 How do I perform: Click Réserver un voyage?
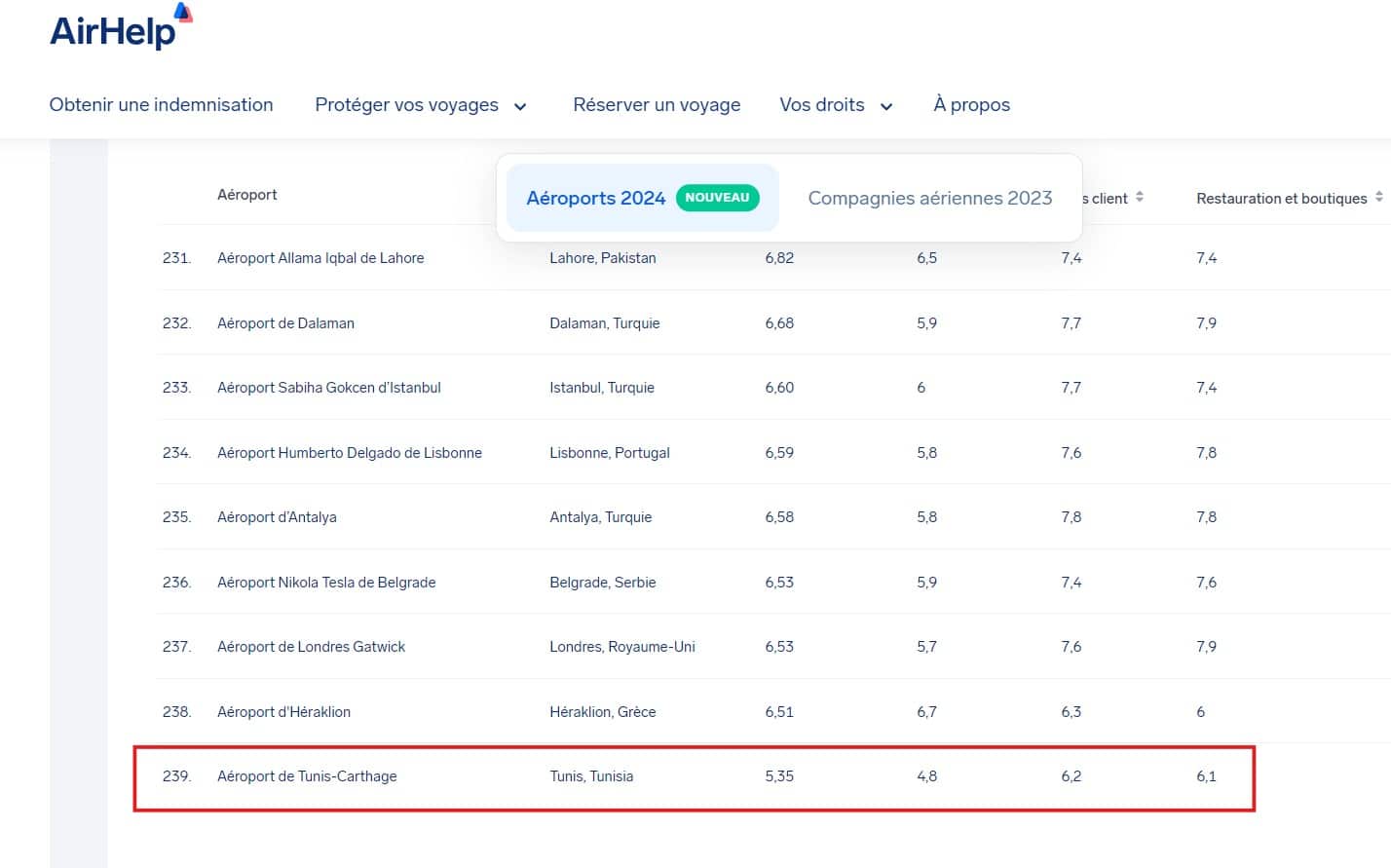point(657,104)
